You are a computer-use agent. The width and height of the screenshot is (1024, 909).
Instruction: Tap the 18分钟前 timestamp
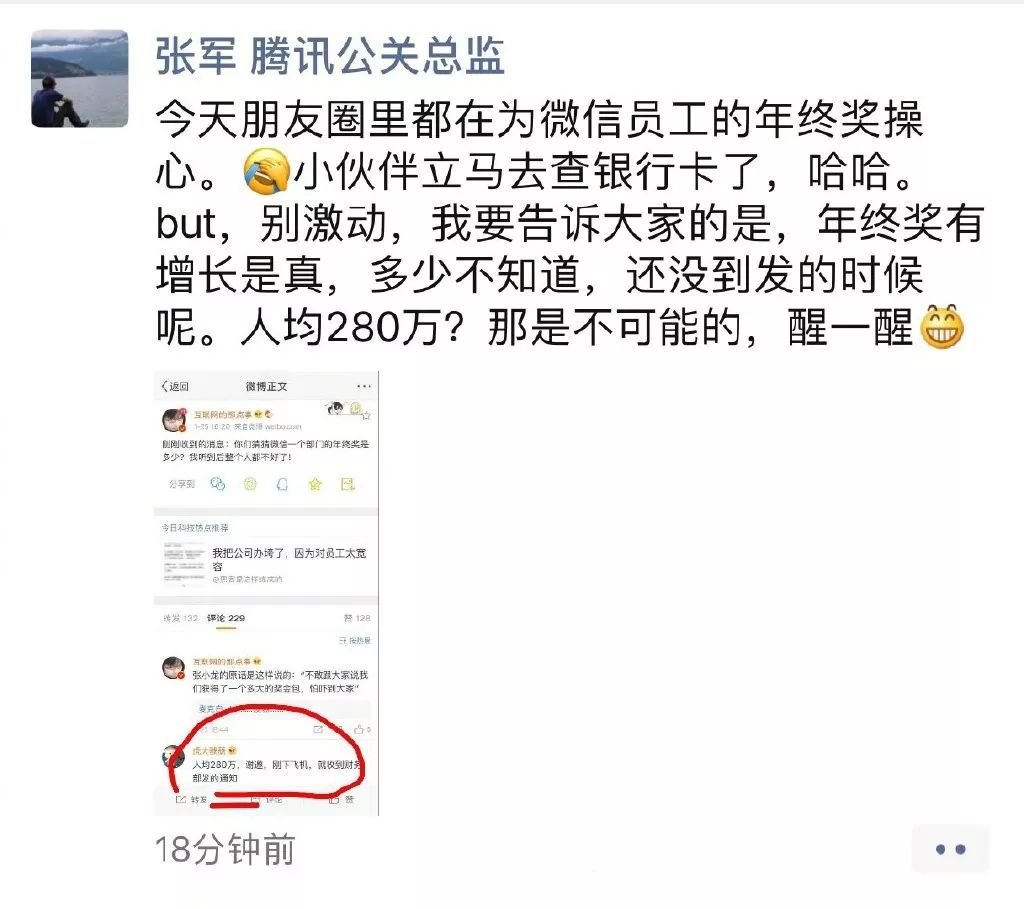[225, 850]
